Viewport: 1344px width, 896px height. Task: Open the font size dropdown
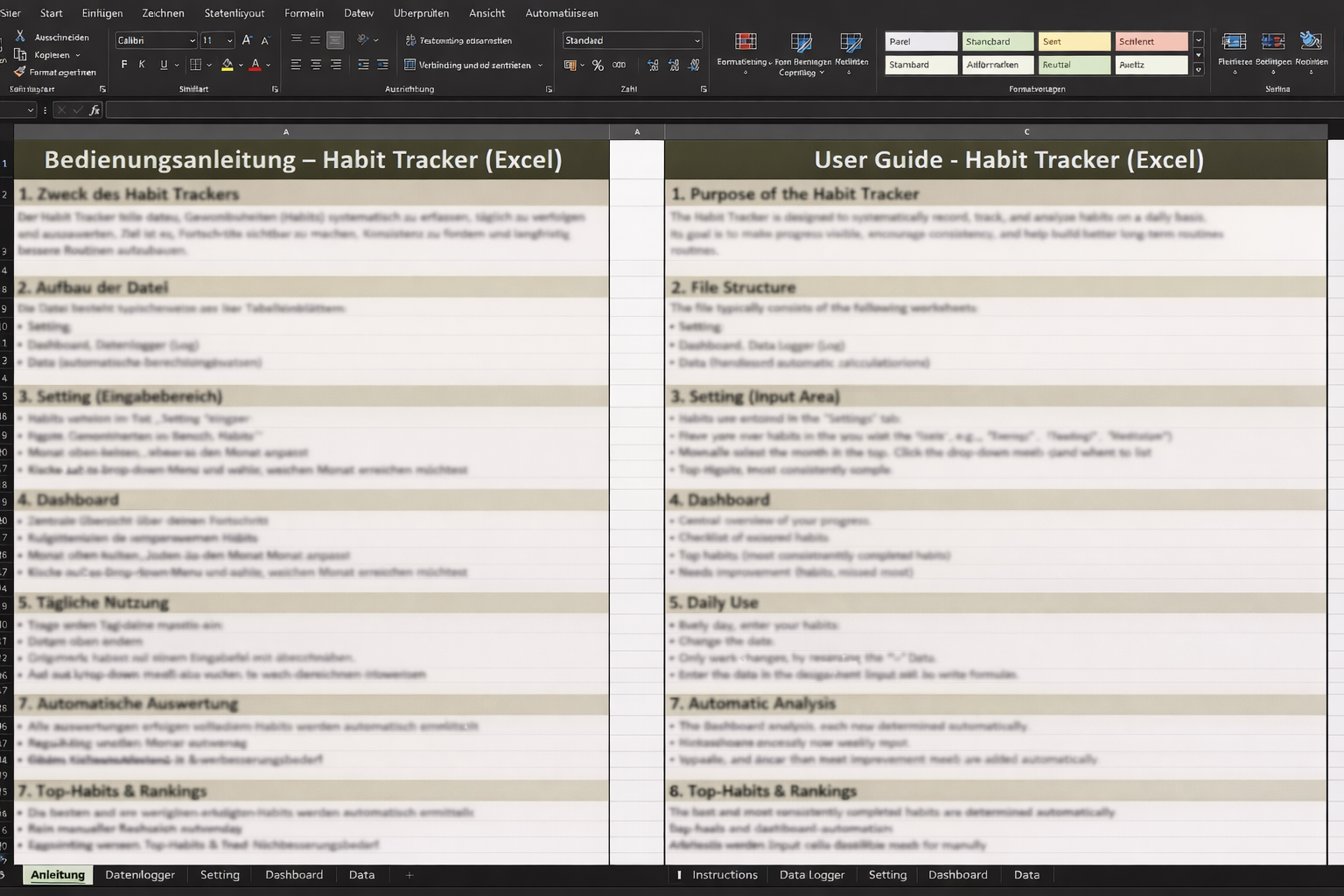pos(228,40)
